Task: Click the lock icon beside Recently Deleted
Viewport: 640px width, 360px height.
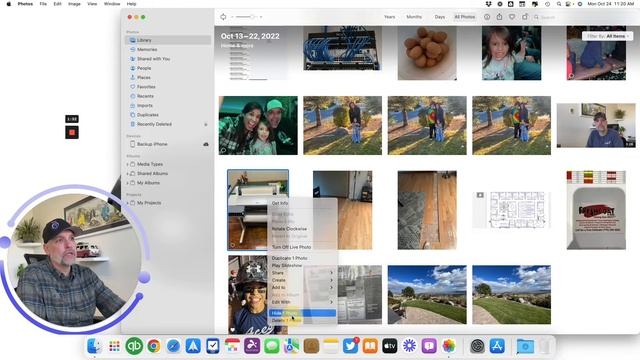Action: tap(206, 124)
